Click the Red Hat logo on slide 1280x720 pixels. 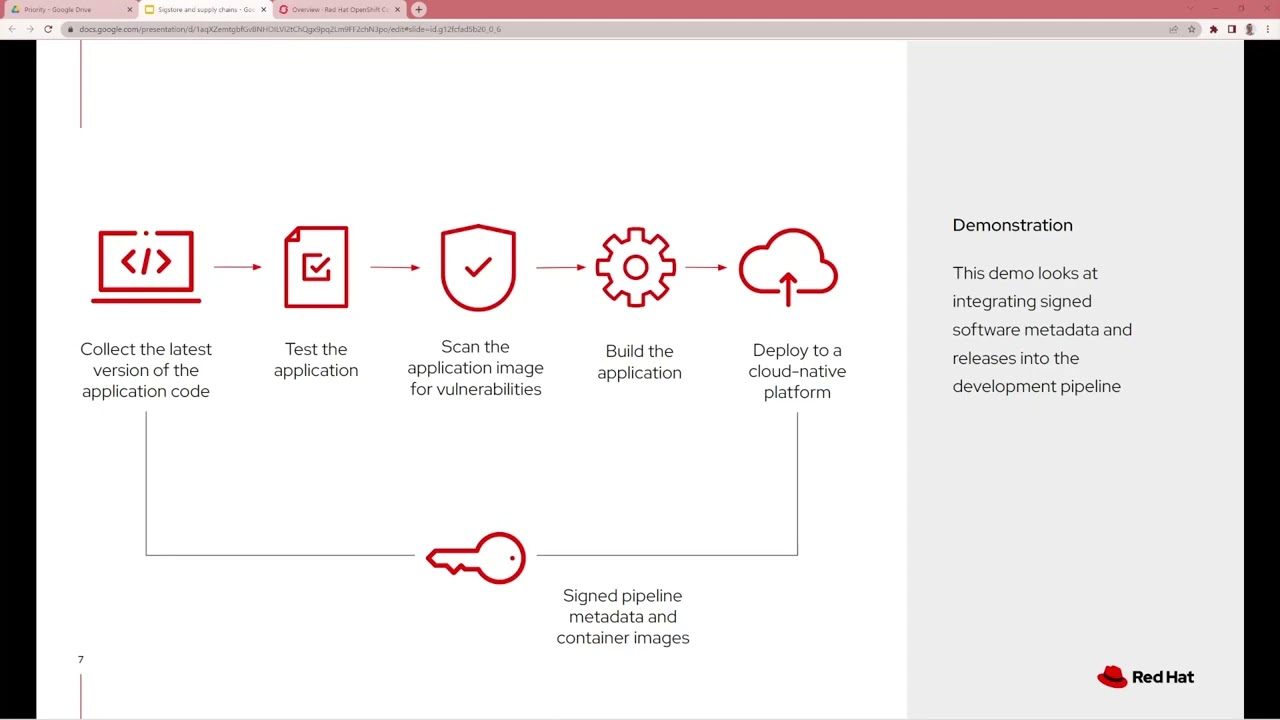pyautogui.click(x=1146, y=677)
